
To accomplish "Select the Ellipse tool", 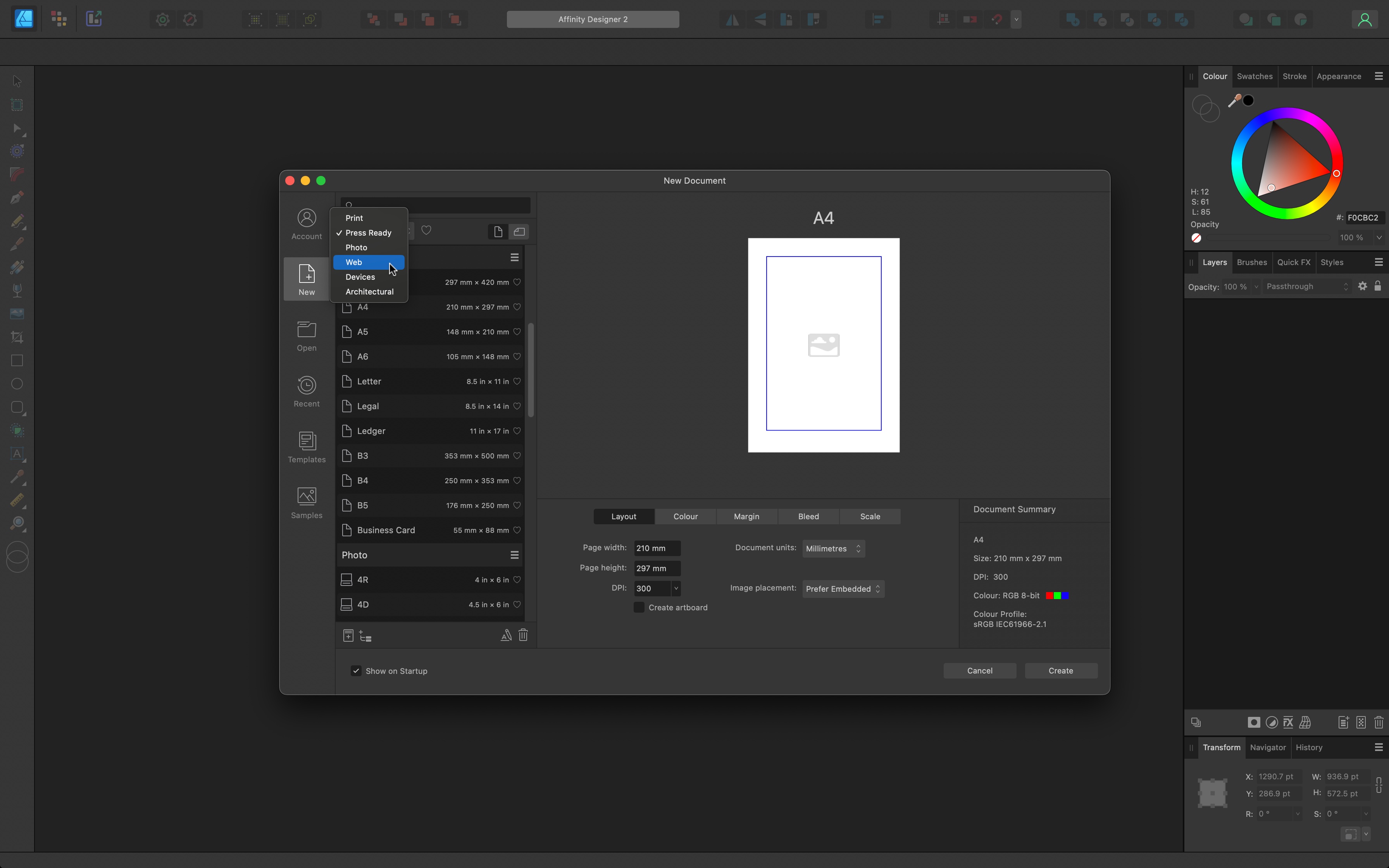I will point(17,384).
